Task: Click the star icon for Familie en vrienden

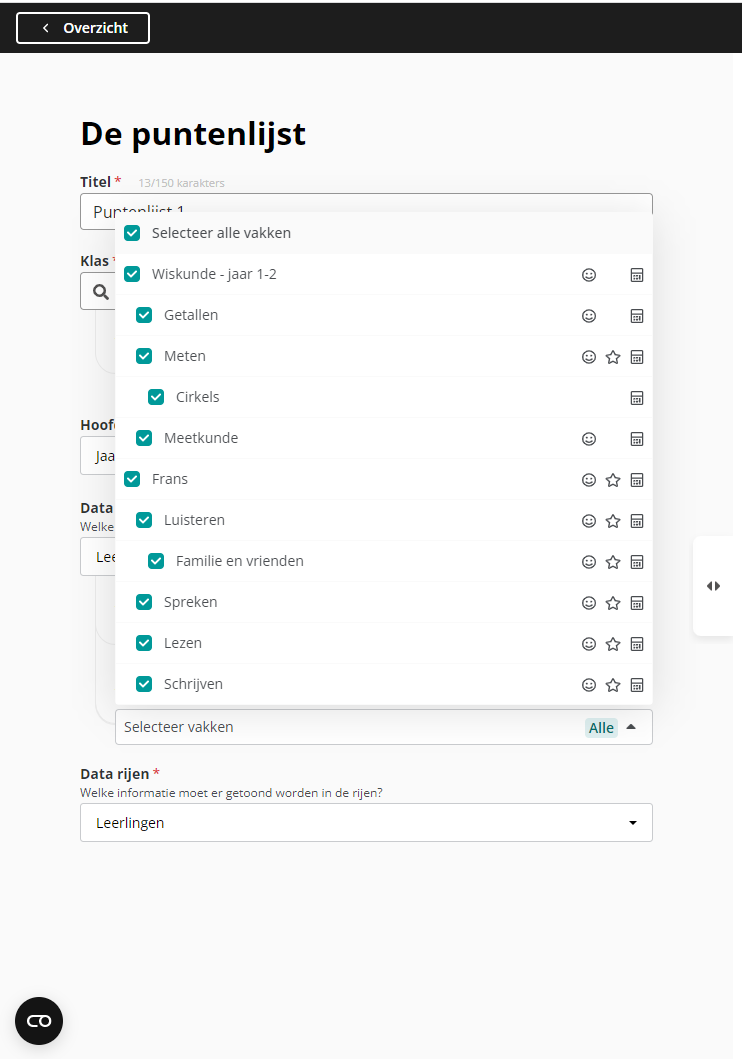Action: tap(613, 562)
